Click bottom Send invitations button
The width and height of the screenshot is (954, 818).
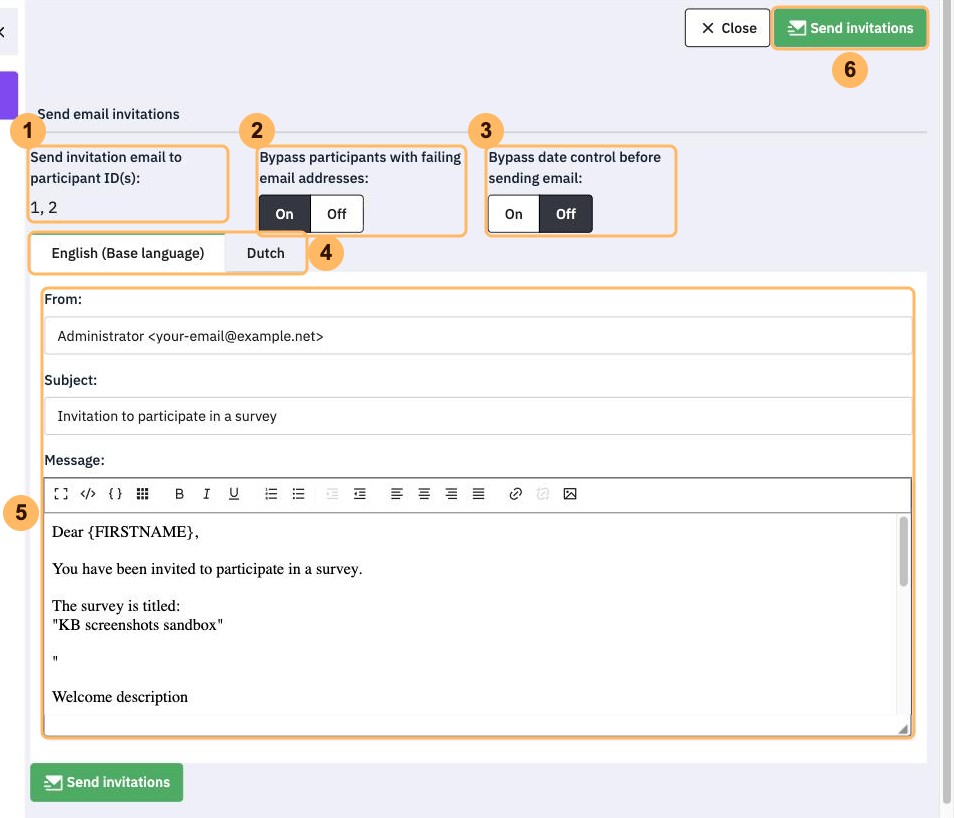[x=106, y=782]
